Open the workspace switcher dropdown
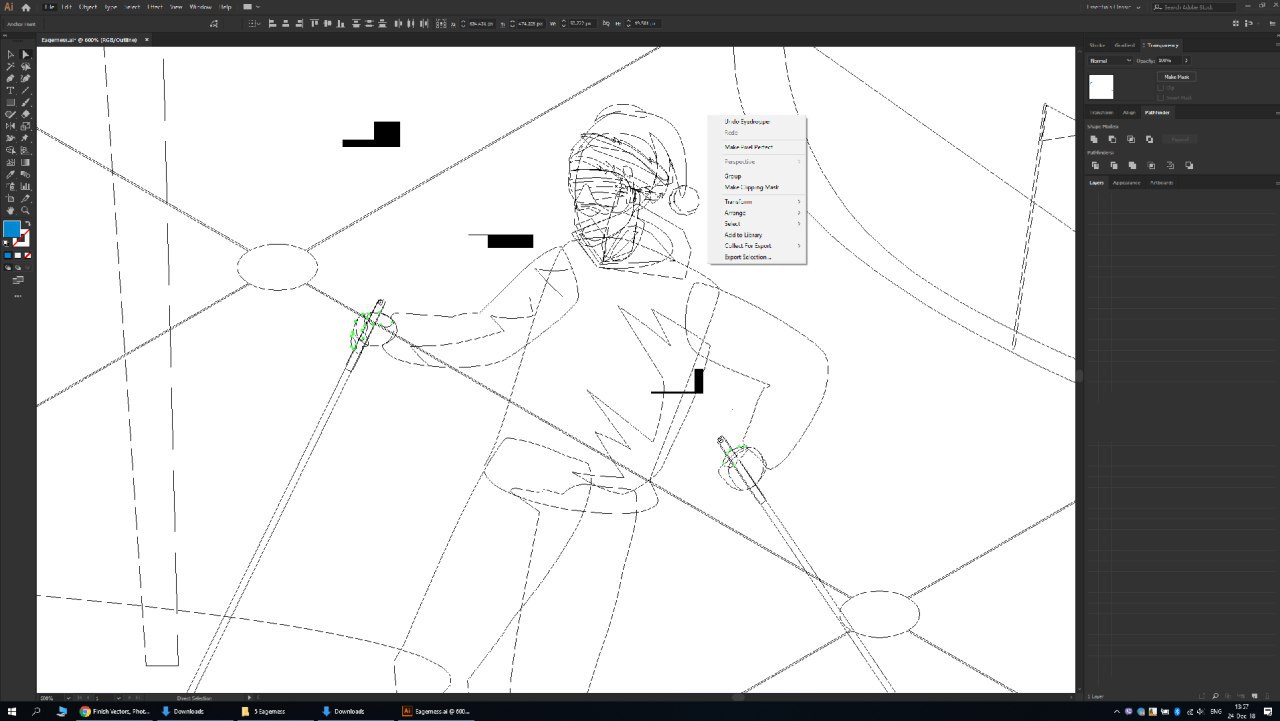The width and height of the screenshot is (1280, 721). 1114,7
